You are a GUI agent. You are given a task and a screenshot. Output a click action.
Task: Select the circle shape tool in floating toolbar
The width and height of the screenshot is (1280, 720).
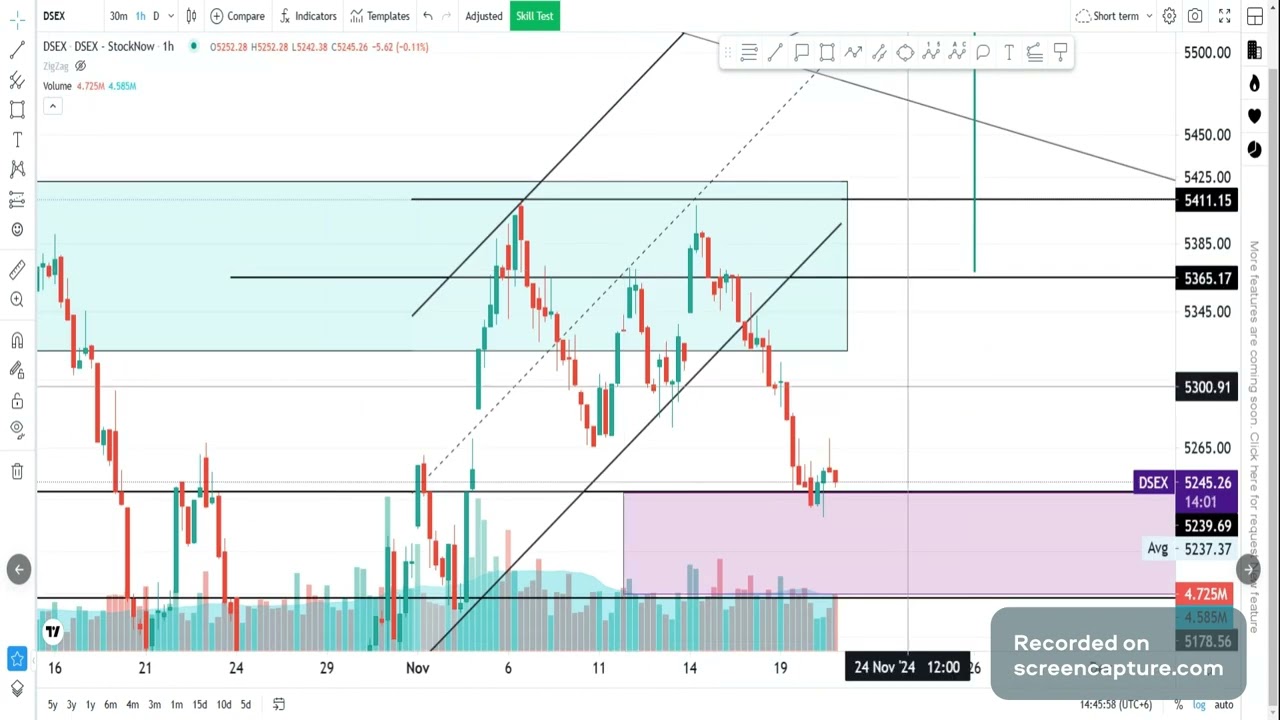pos(905,53)
